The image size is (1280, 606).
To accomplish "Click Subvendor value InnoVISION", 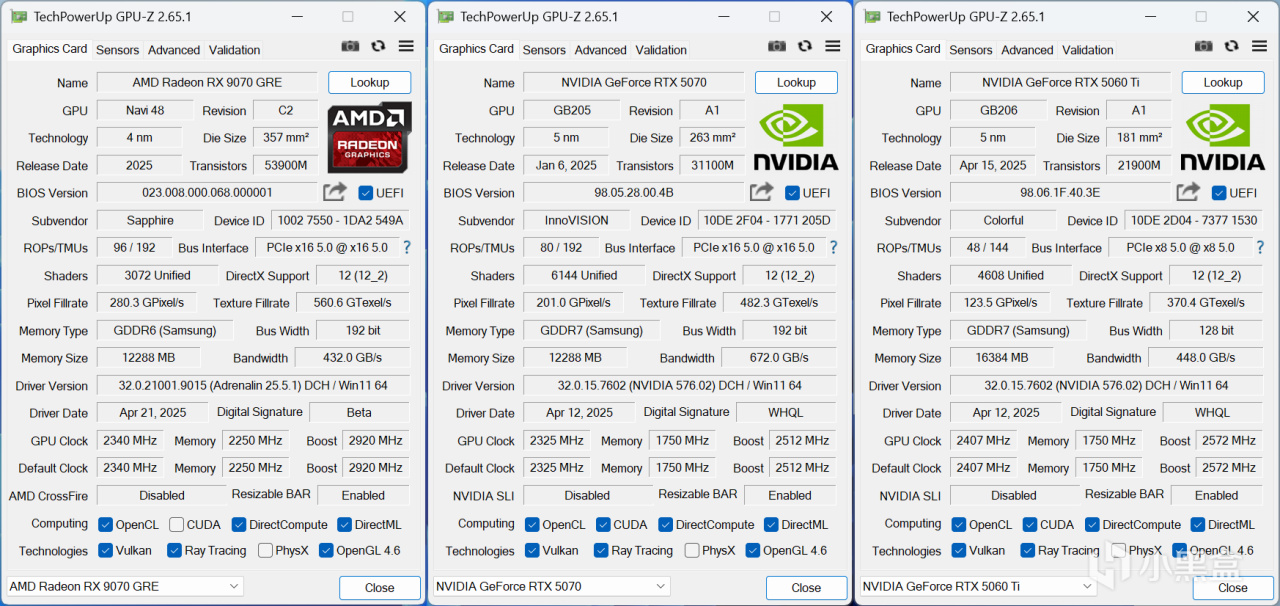I will pos(577,220).
